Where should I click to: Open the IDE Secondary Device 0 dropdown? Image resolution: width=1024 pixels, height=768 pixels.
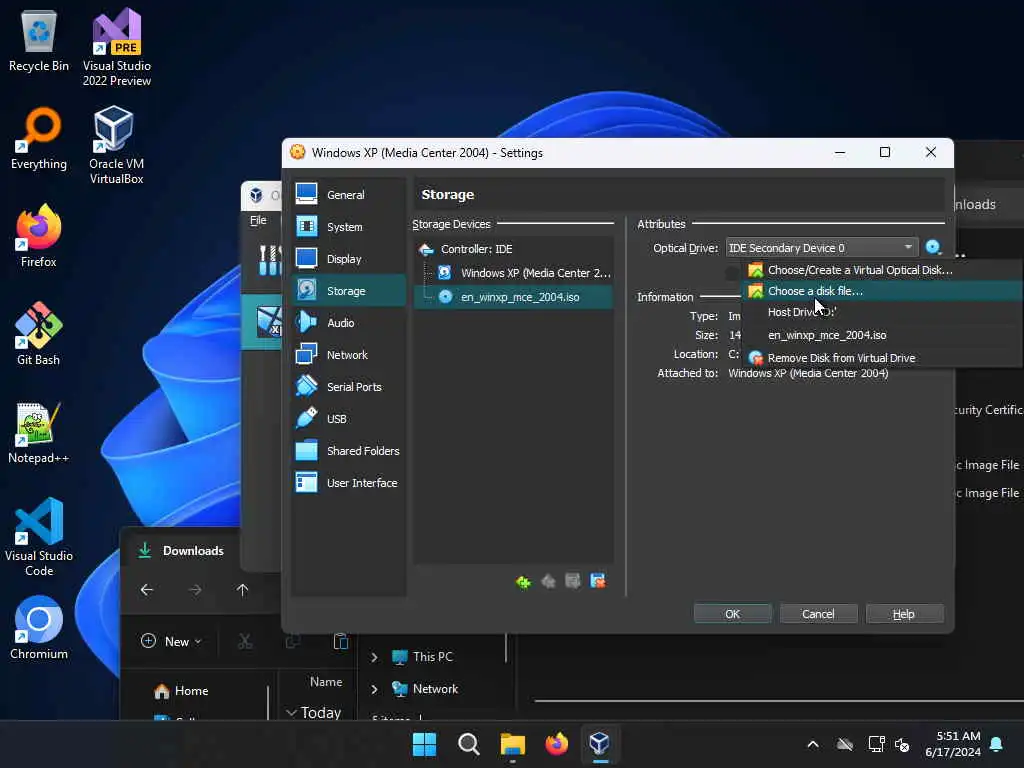(x=822, y=248)
